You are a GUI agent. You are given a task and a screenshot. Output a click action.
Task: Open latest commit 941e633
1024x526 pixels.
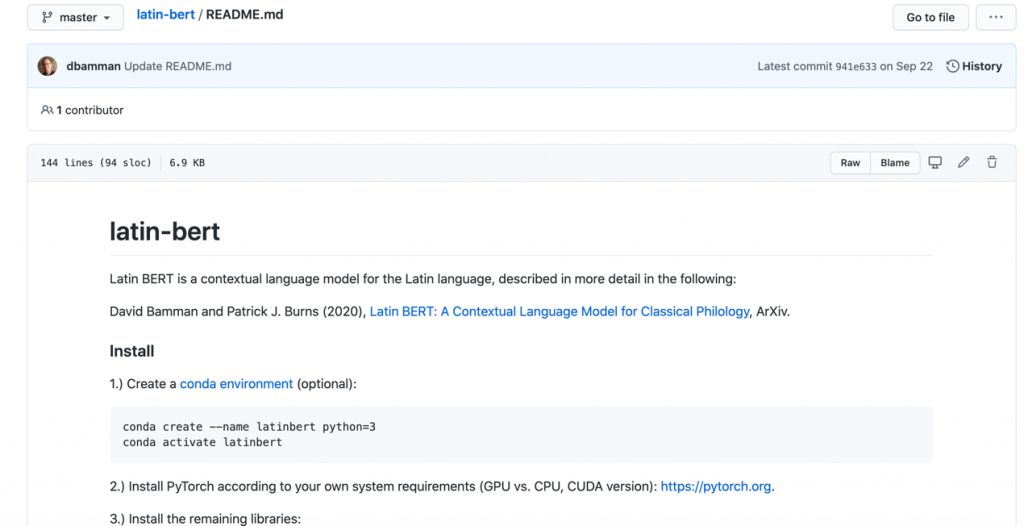856,66
